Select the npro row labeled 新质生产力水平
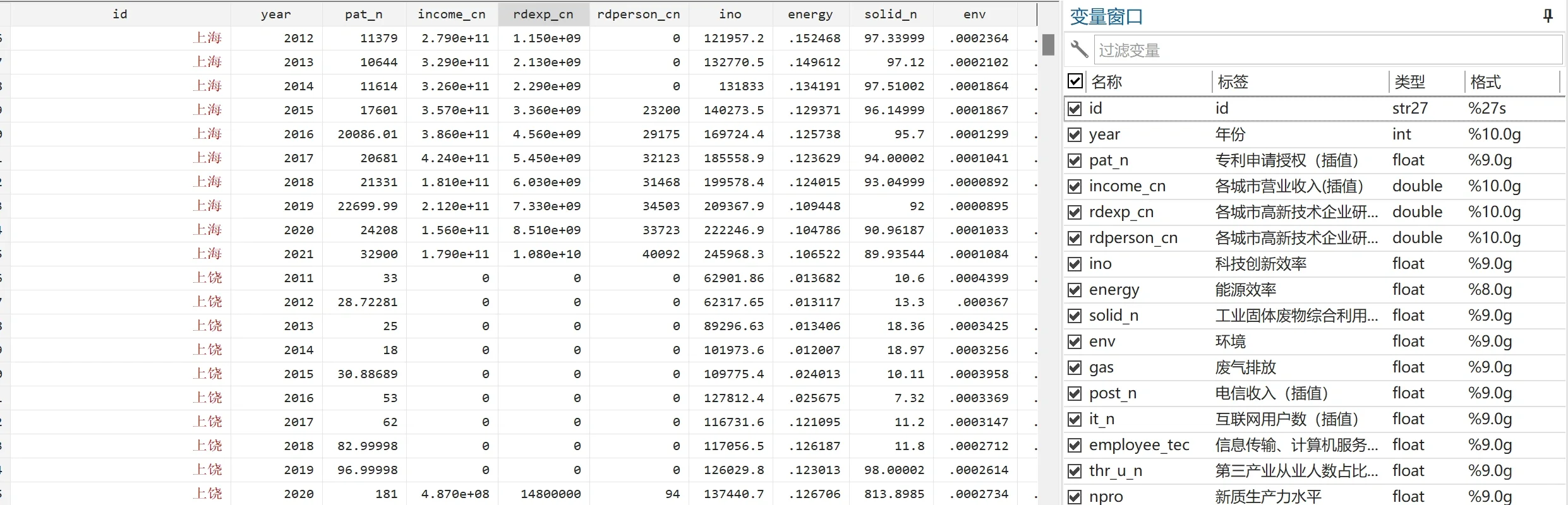This screenshot has height=505, width=1568. [x=1314, y=497]
